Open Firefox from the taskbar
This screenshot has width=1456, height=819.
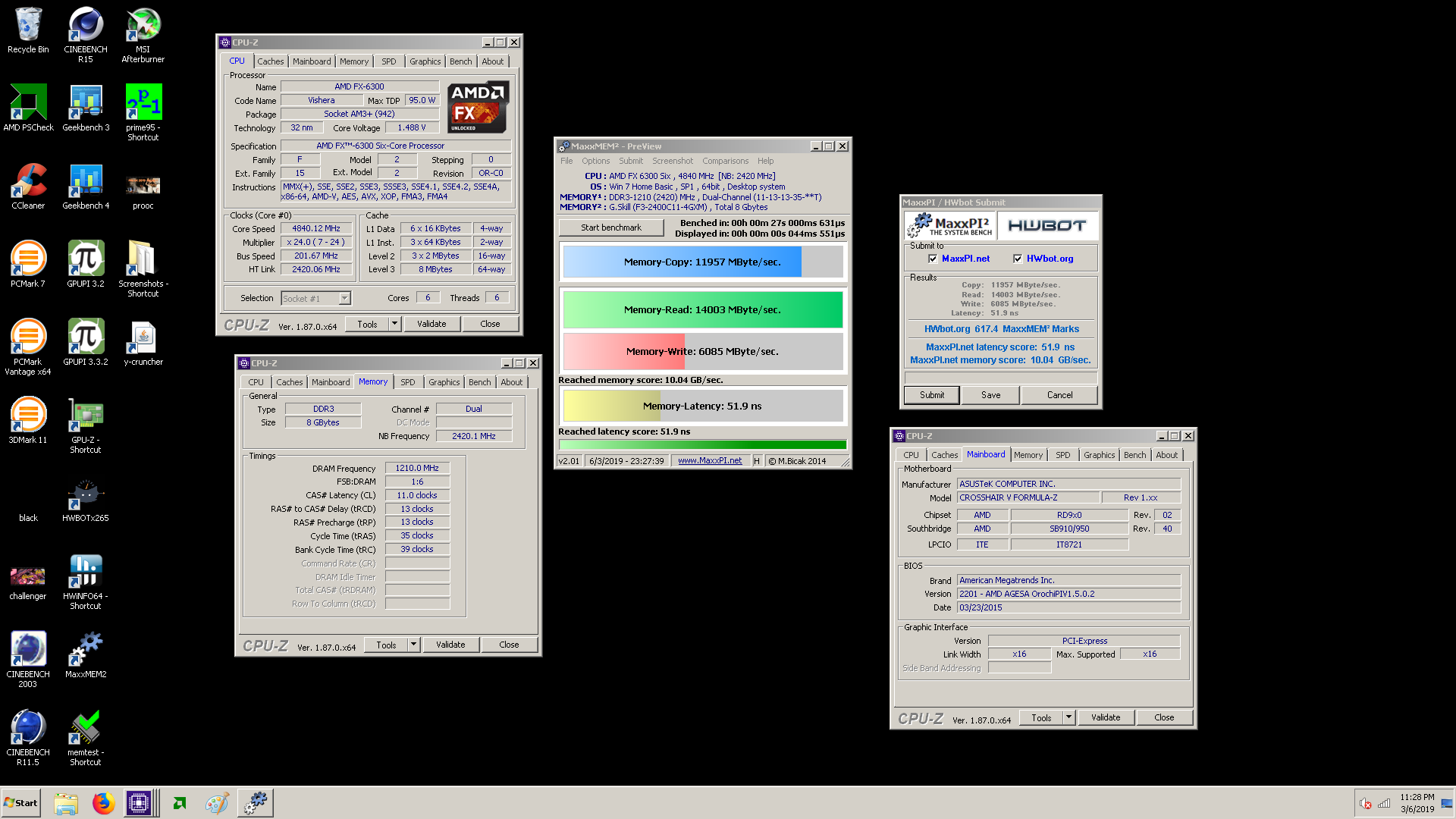[x=103, y=802]
